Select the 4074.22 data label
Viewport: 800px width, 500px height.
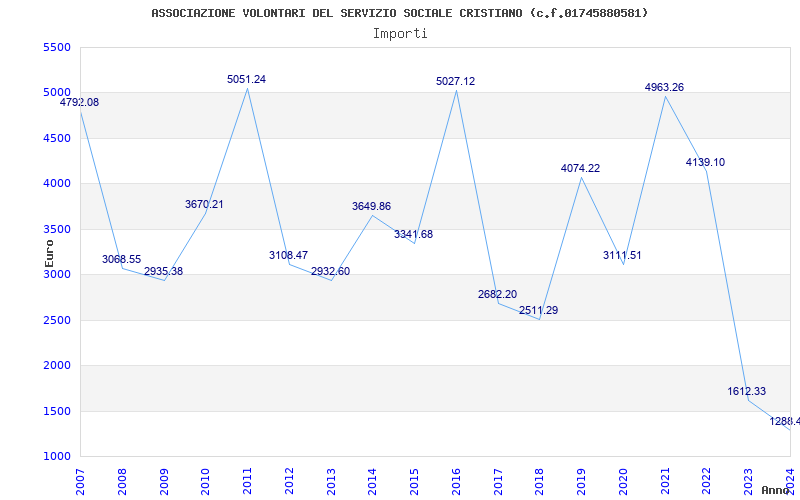tap(581, 168)
